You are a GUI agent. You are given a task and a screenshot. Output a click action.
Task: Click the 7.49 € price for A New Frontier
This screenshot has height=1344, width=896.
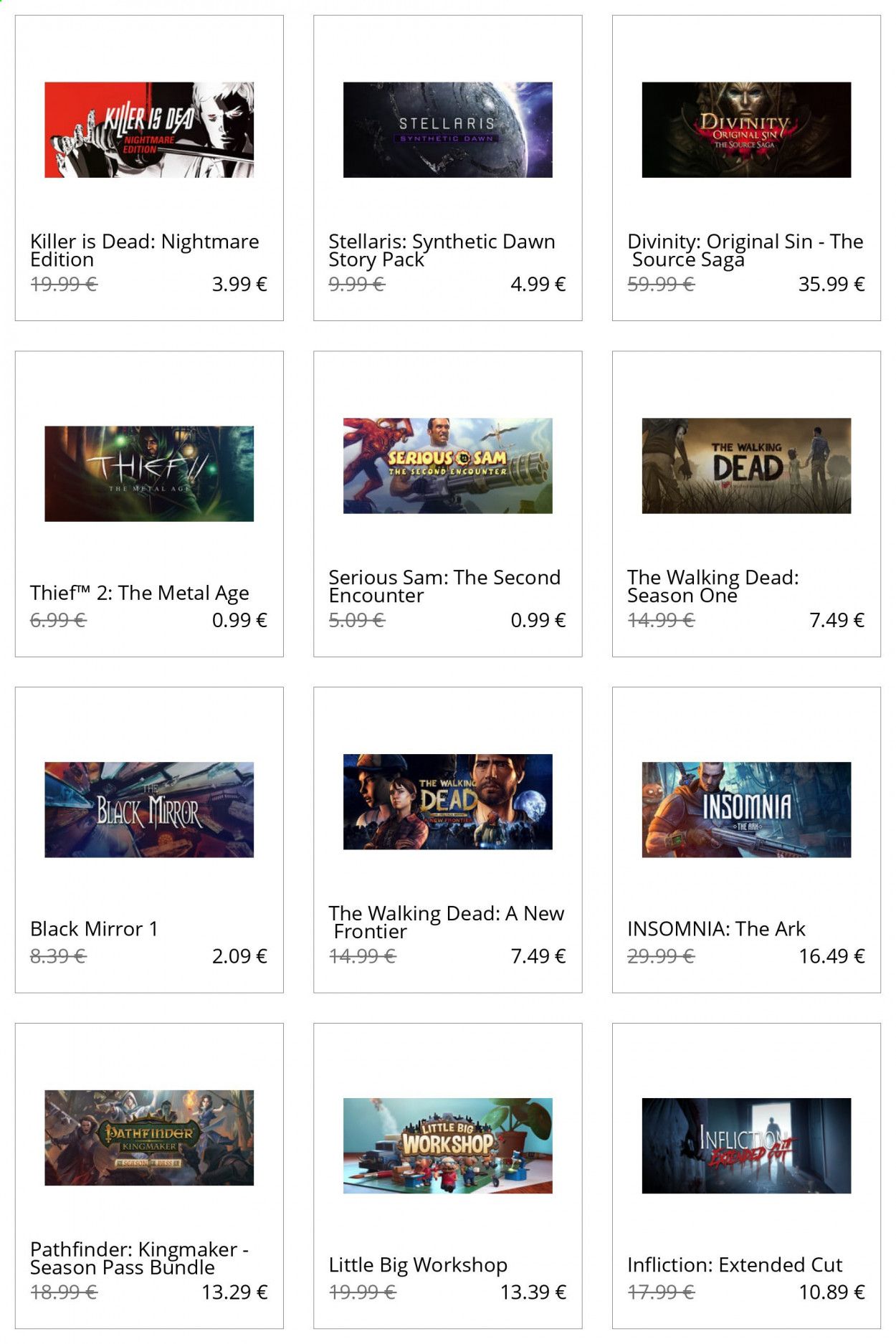(538, 956)
